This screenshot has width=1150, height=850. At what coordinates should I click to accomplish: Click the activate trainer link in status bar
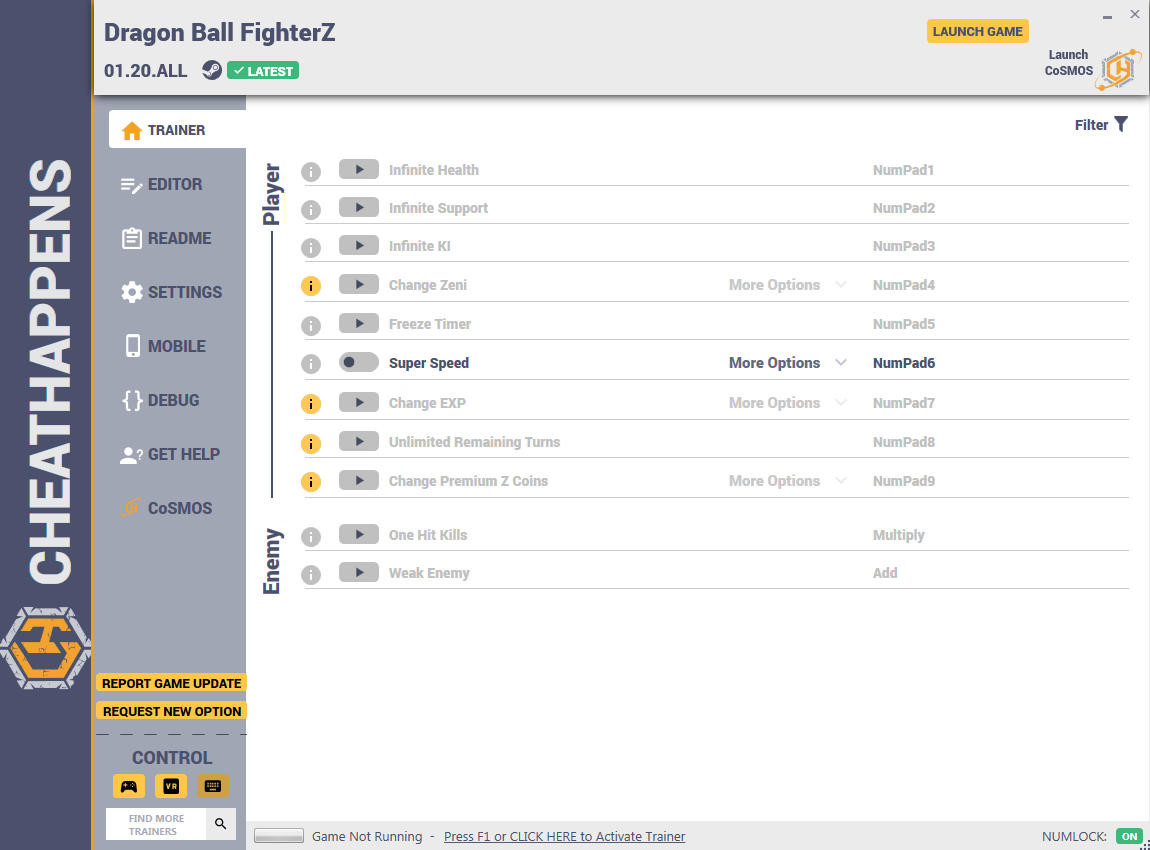tap(564, 836)
